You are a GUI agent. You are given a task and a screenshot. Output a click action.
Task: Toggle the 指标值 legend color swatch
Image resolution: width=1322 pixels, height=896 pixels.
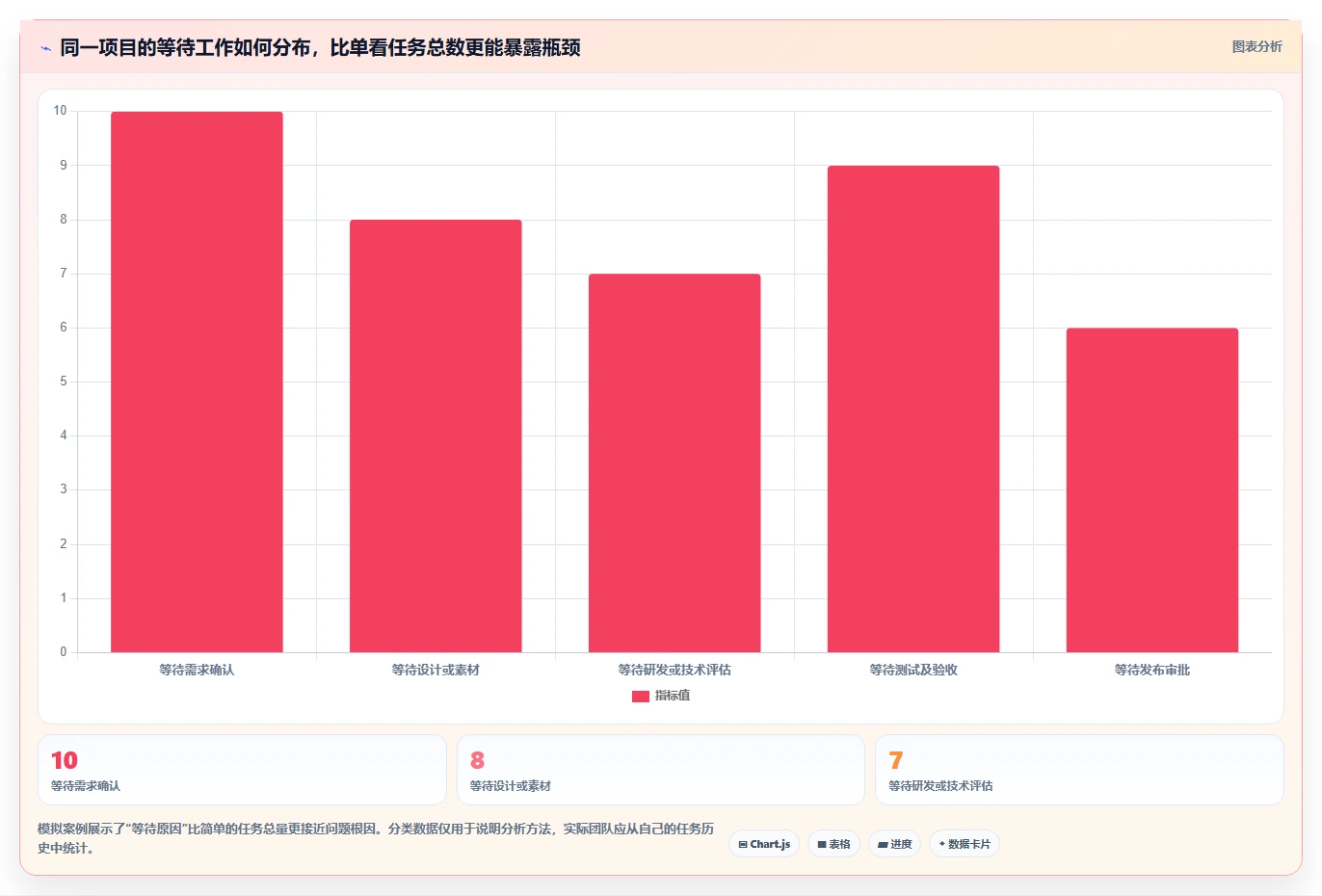pos(640,696)
